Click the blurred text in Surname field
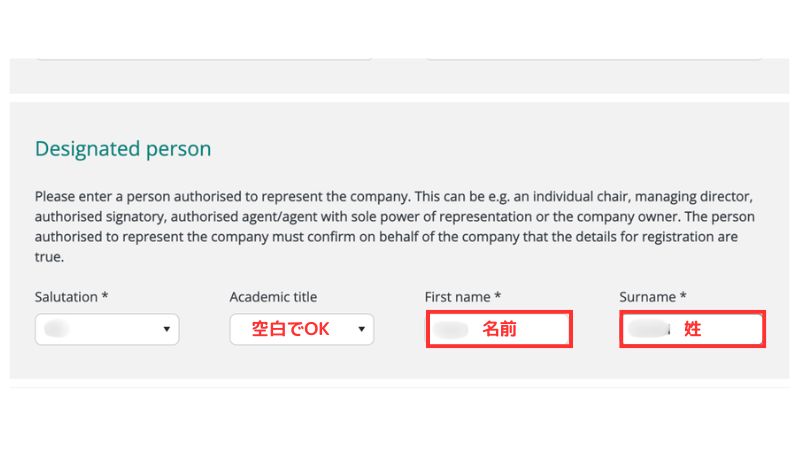 click(x=648, y=329)
